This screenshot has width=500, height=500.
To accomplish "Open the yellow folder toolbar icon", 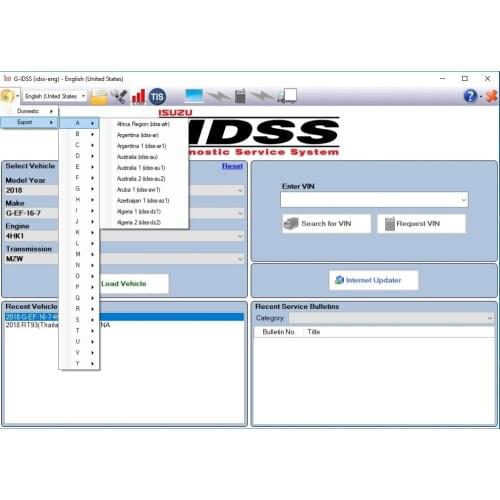I will [x=99, y=97].
